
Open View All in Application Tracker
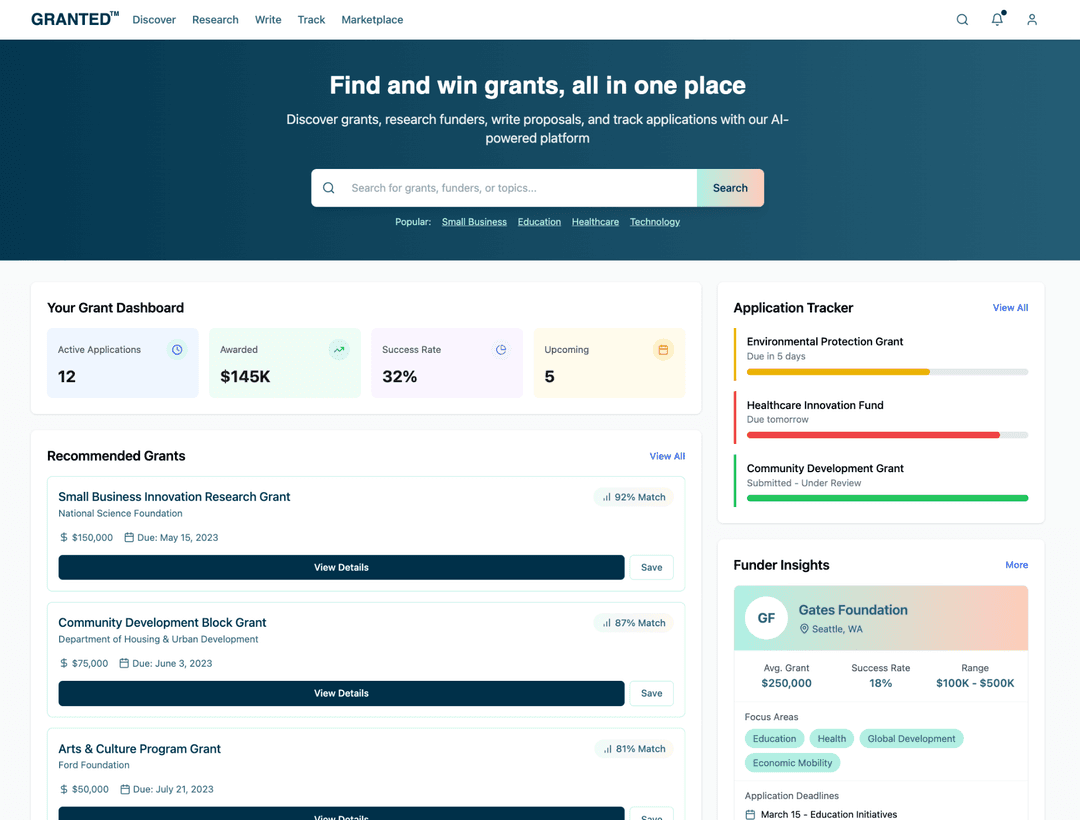click(x=1010, y=308)
